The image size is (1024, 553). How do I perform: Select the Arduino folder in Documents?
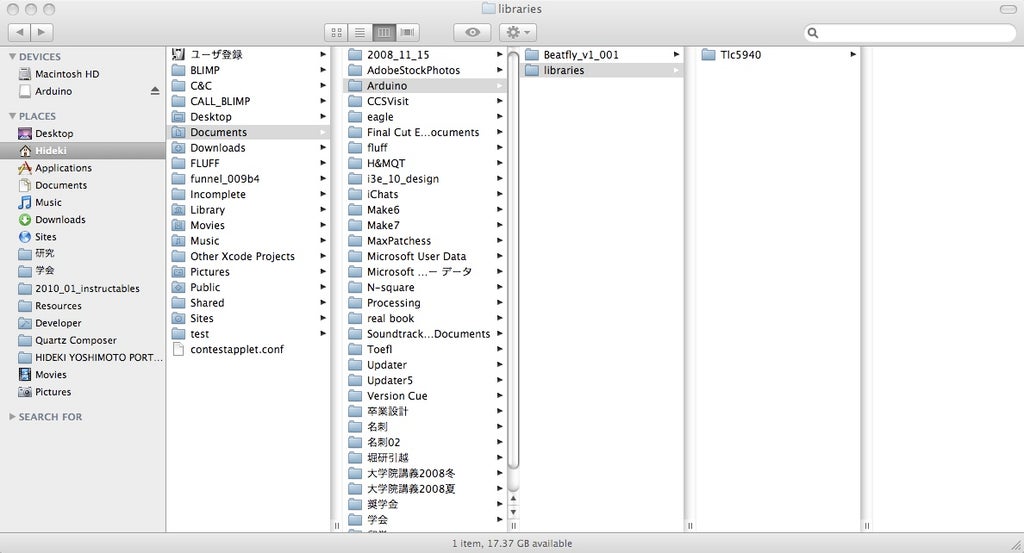425,86
